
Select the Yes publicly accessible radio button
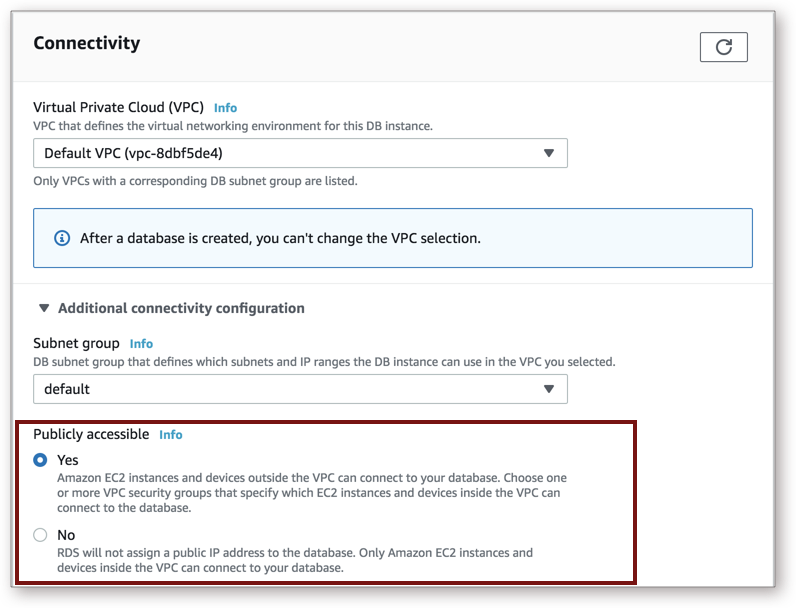[40, 460]
